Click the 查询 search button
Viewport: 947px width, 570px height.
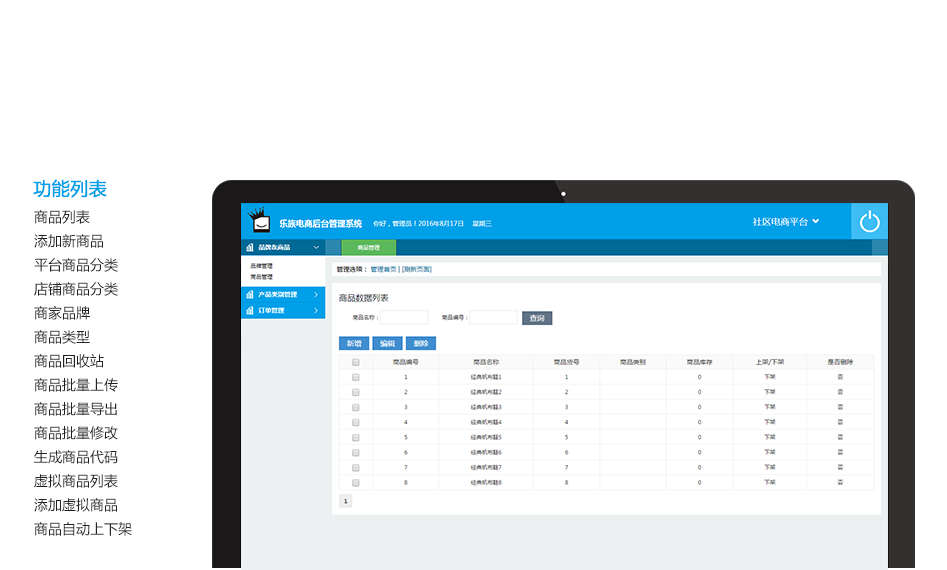(537, 318)
